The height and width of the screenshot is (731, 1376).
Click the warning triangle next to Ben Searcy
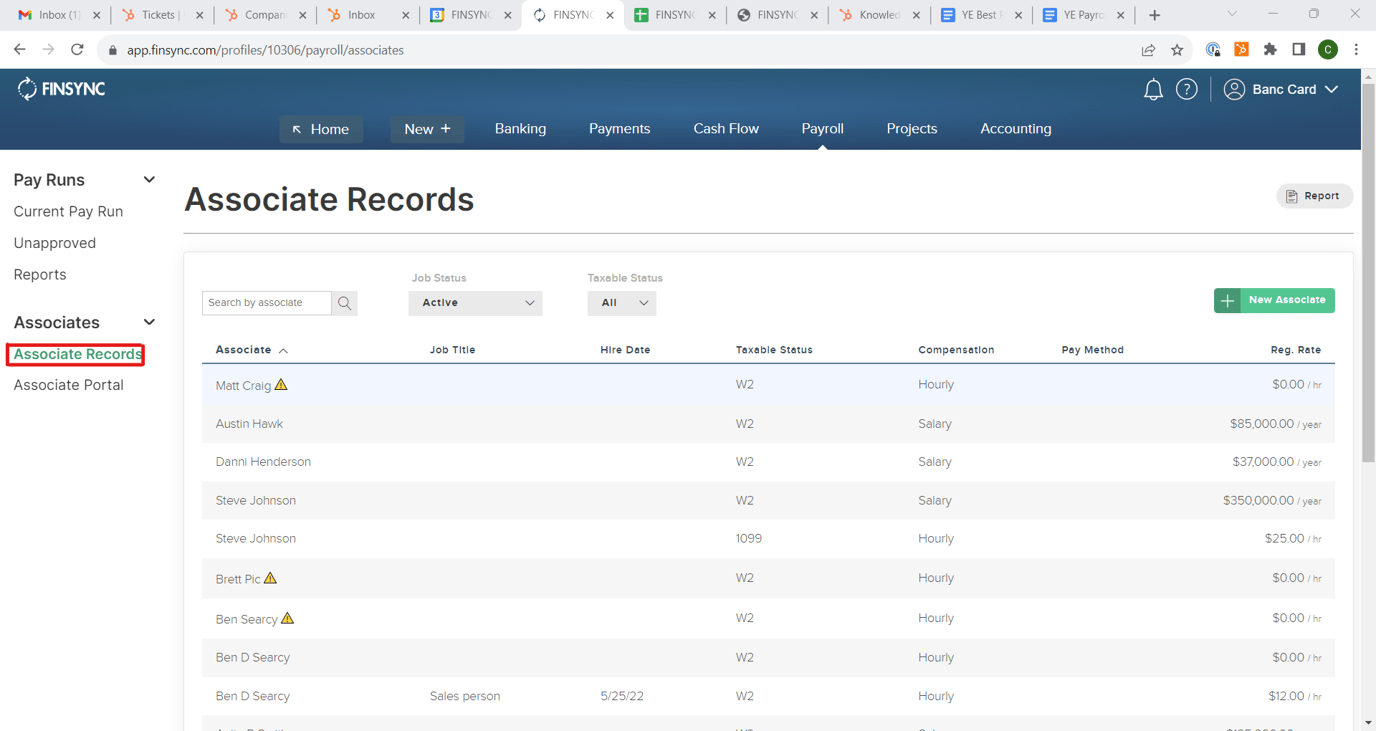pyautogui.click(x=287, y=618)
